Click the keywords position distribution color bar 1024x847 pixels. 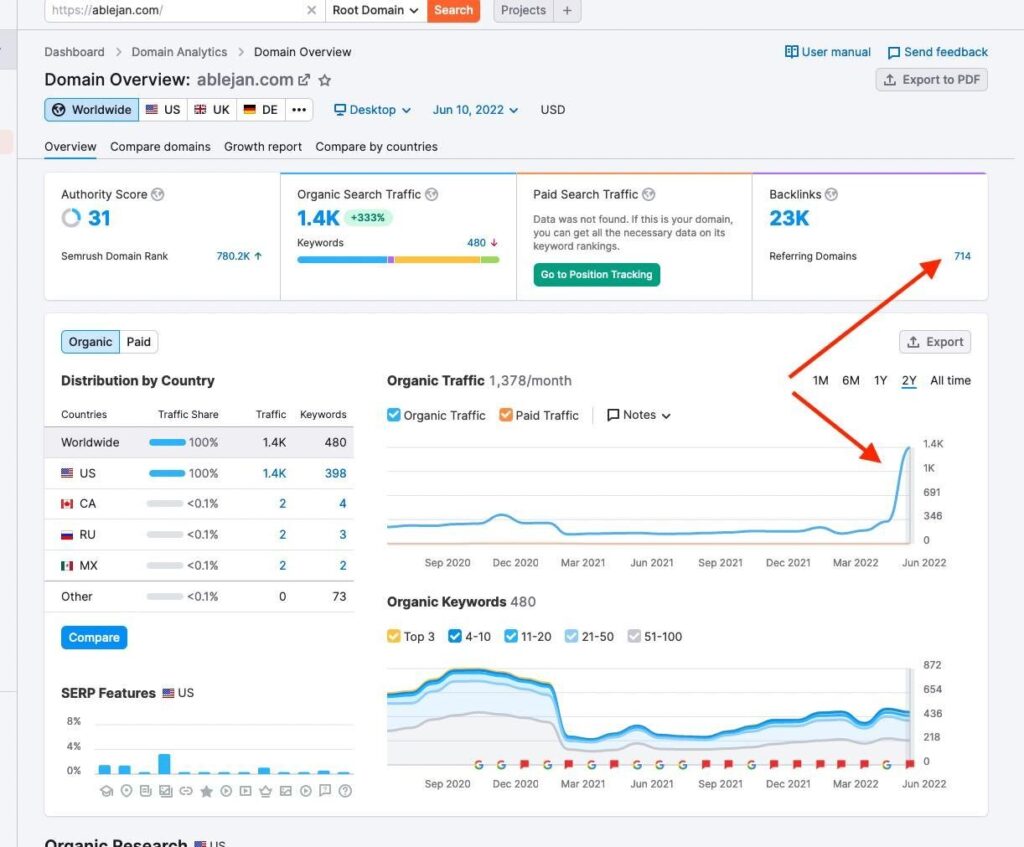tap(398, 259)
